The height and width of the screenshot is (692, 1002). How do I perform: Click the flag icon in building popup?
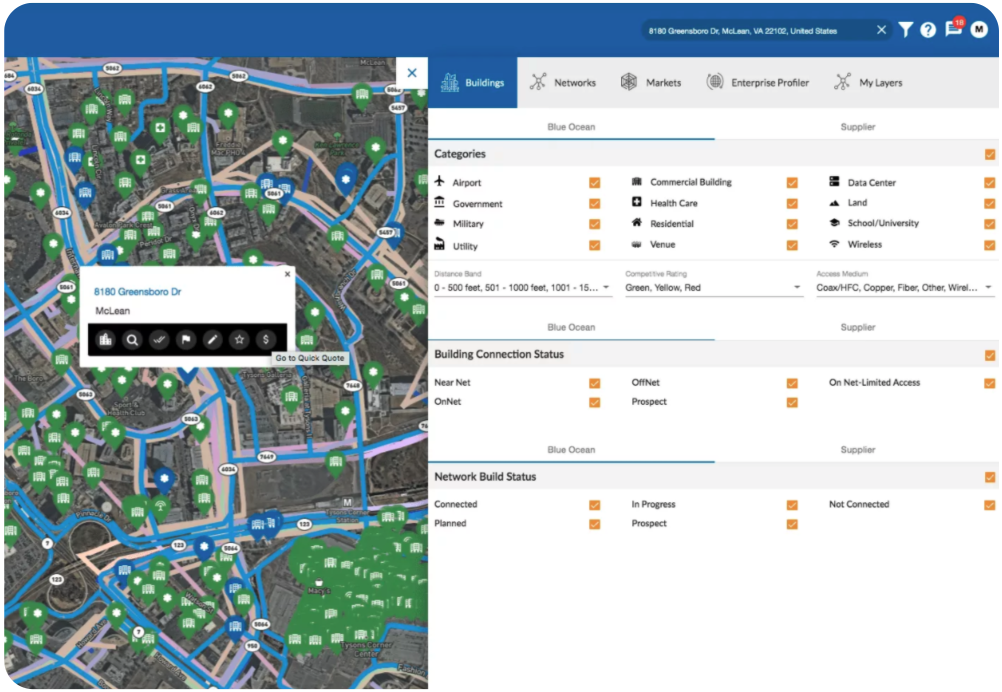tap(185, 340)
